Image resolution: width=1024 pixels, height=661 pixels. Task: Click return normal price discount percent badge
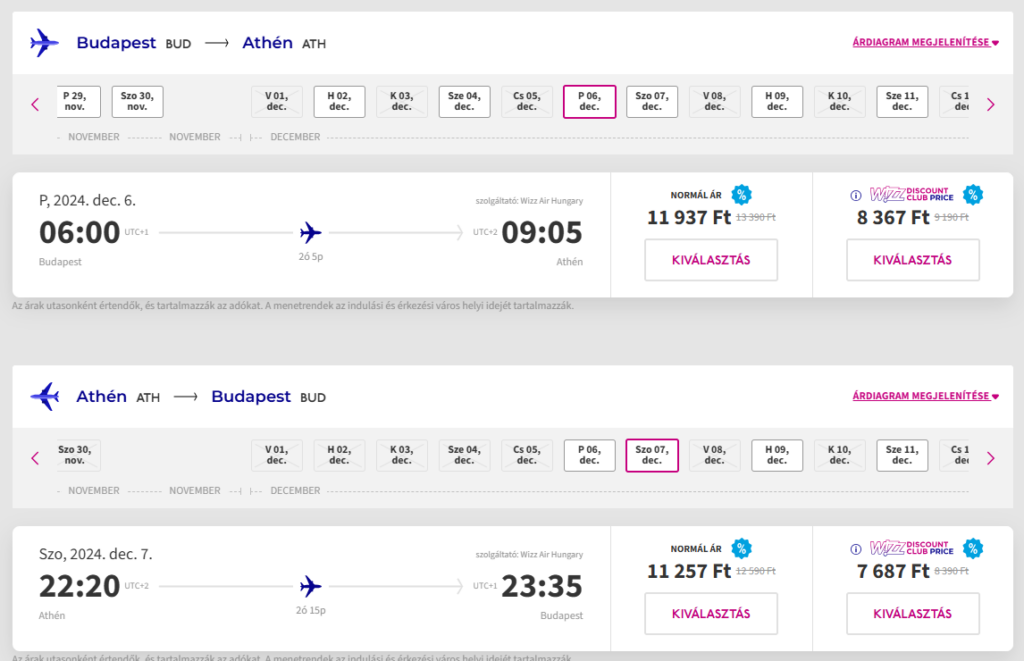(741, 549)
